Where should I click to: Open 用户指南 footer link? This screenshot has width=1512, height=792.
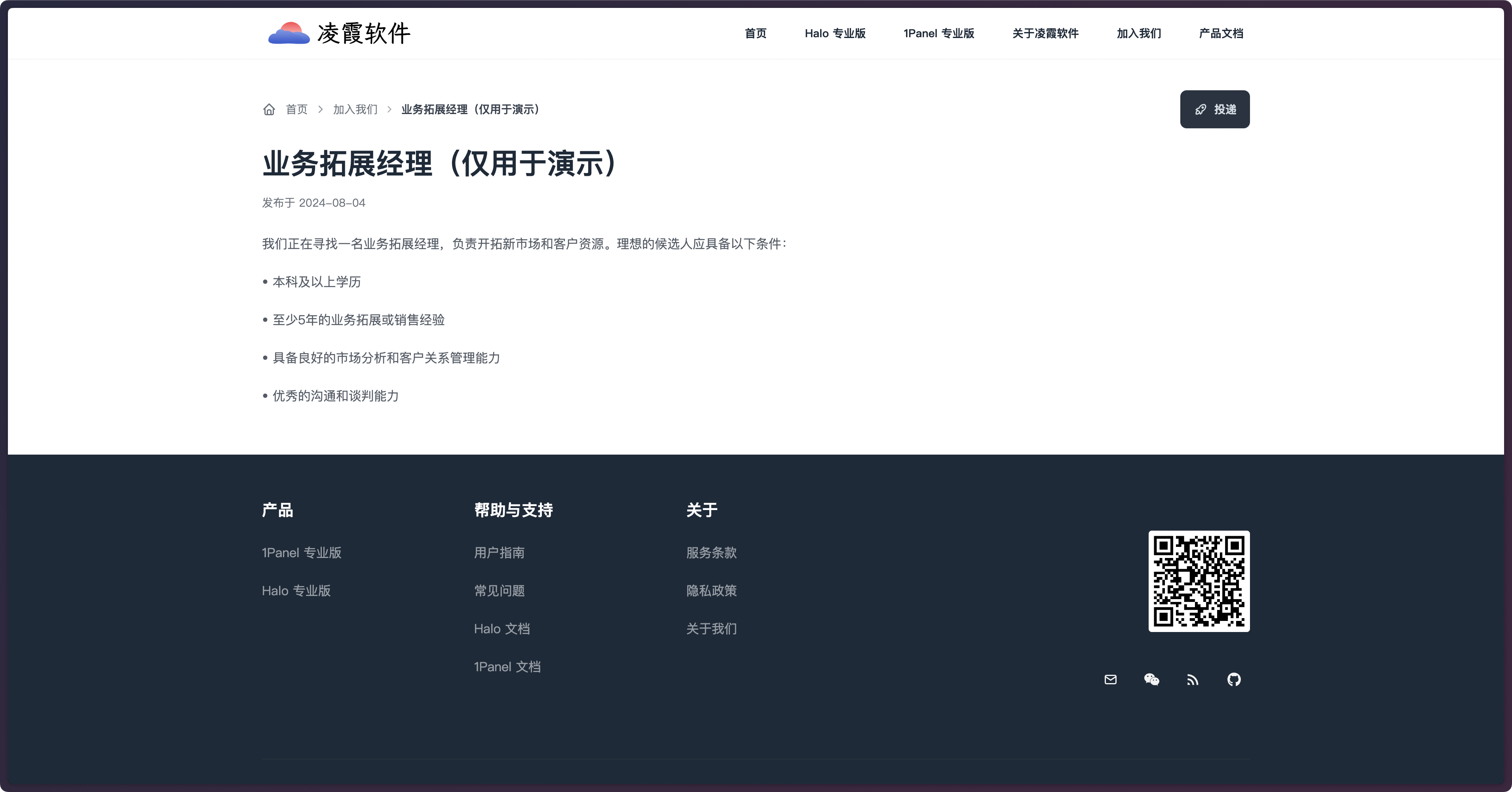click(x=499, y=552)
